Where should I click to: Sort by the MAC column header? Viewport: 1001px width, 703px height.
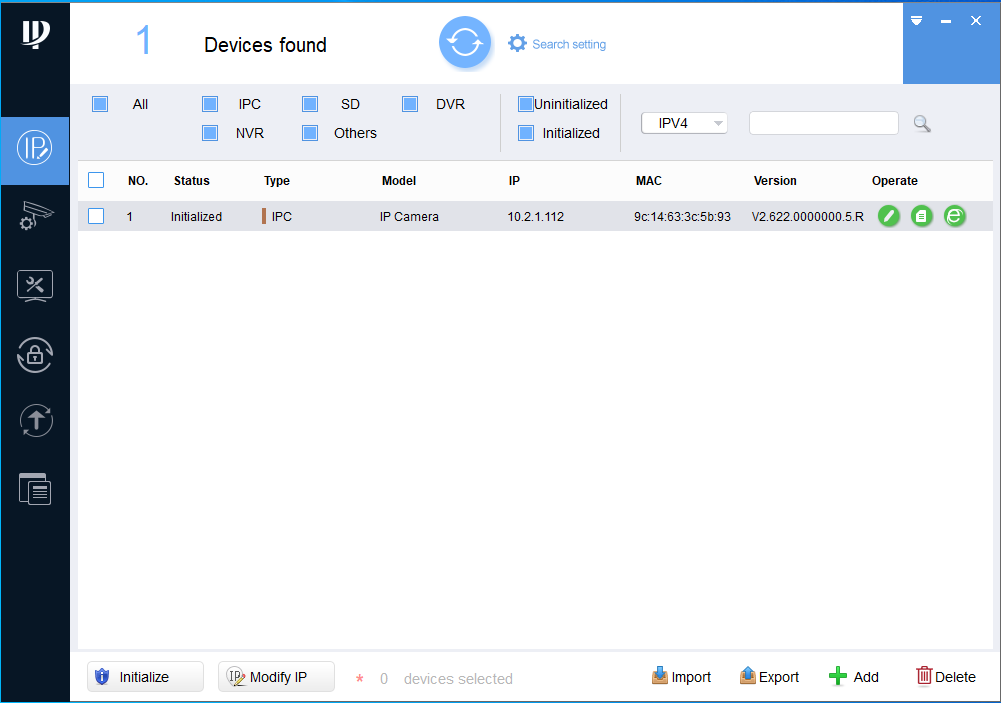coord(649,181)
